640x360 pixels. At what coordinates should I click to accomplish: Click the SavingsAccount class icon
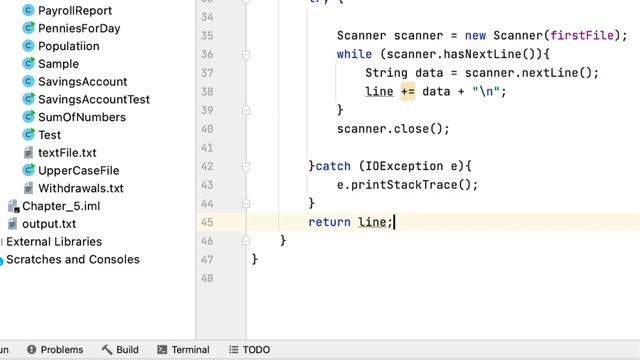pyautogui.click(x=28, y=81)
